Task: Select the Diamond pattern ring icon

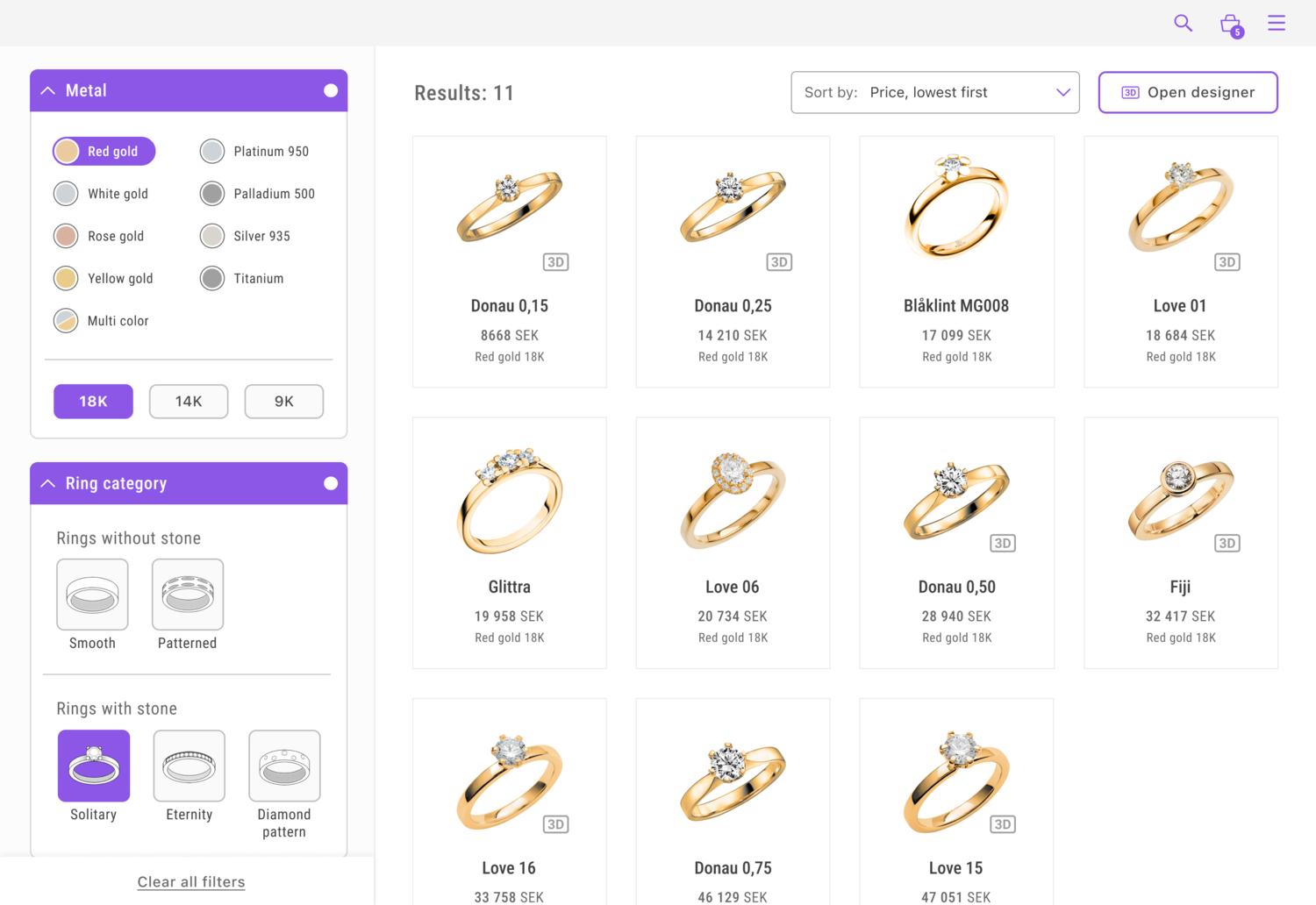Action: tap(284, 766)
